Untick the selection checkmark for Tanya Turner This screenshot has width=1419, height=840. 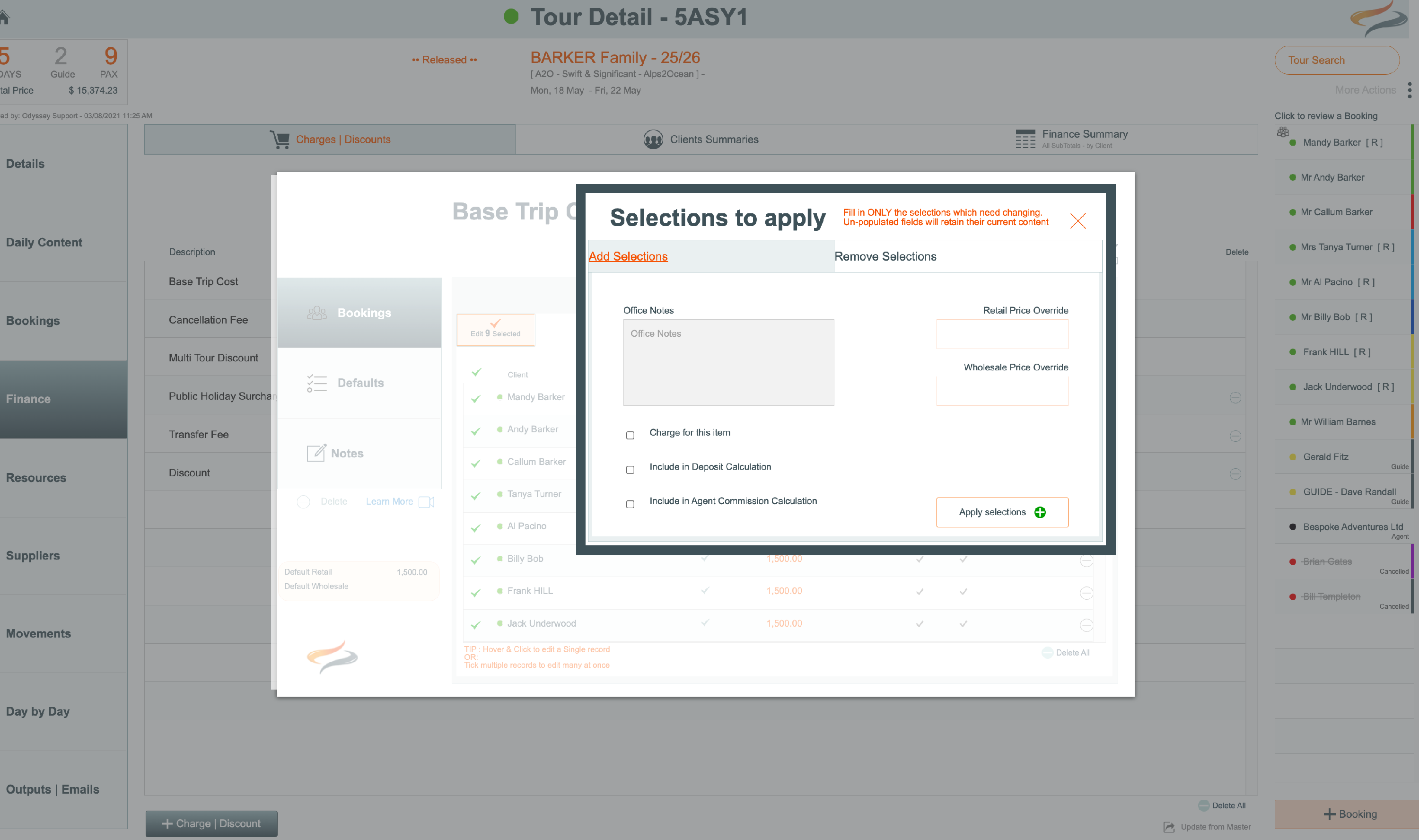[475, 496]
